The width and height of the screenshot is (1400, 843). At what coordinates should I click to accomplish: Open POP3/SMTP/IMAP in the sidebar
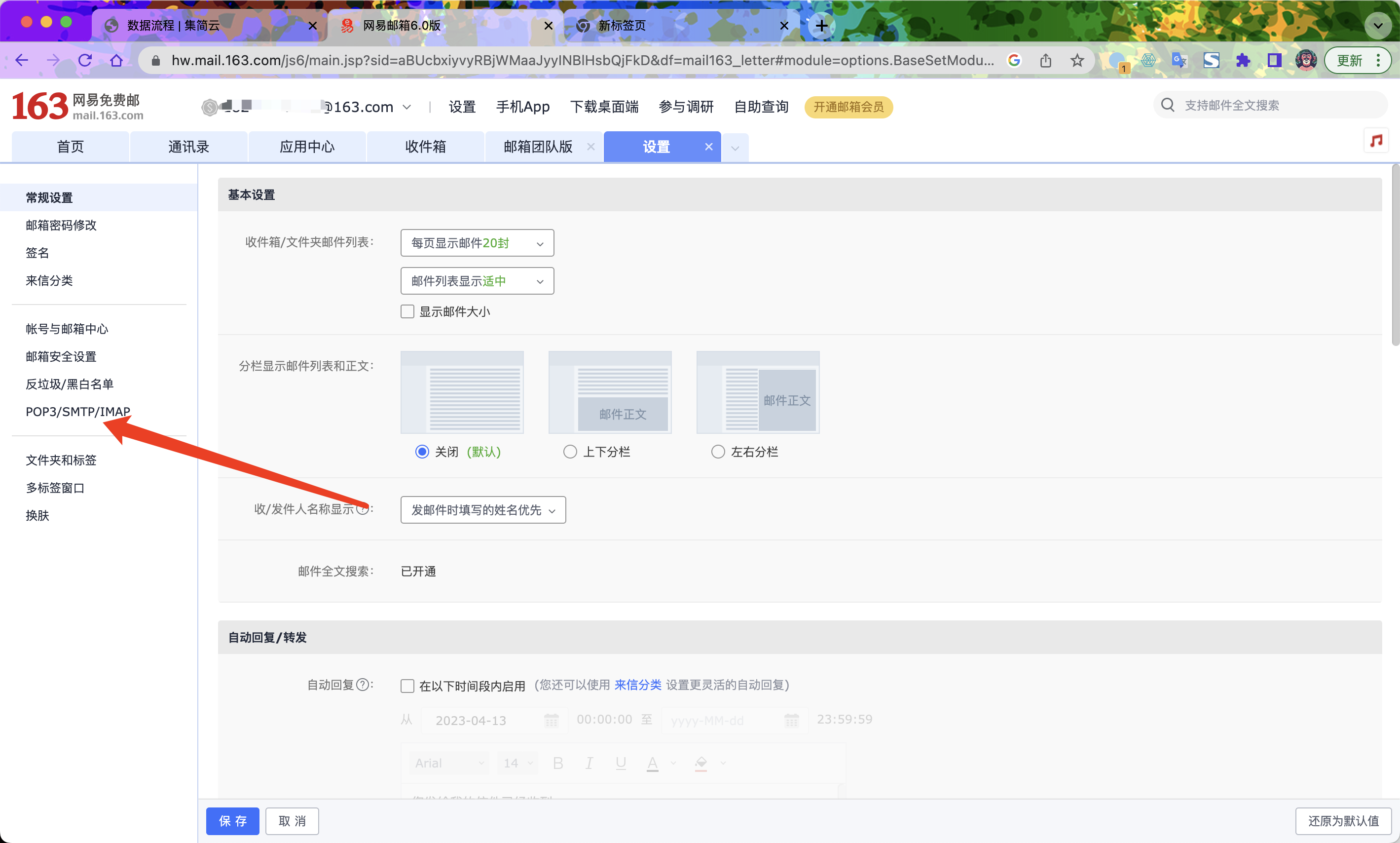(78, 411)
